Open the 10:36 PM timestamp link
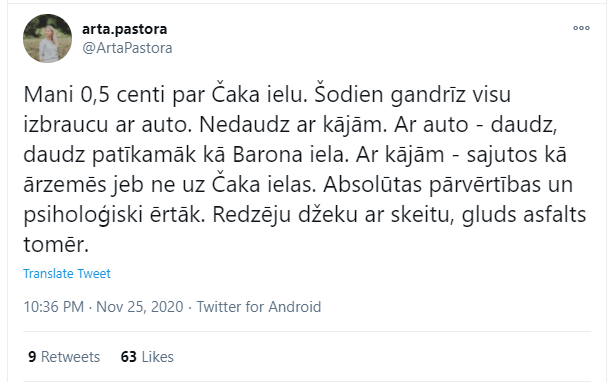The height and width of the screenshot is (382, 613). (x=54, y=307)
